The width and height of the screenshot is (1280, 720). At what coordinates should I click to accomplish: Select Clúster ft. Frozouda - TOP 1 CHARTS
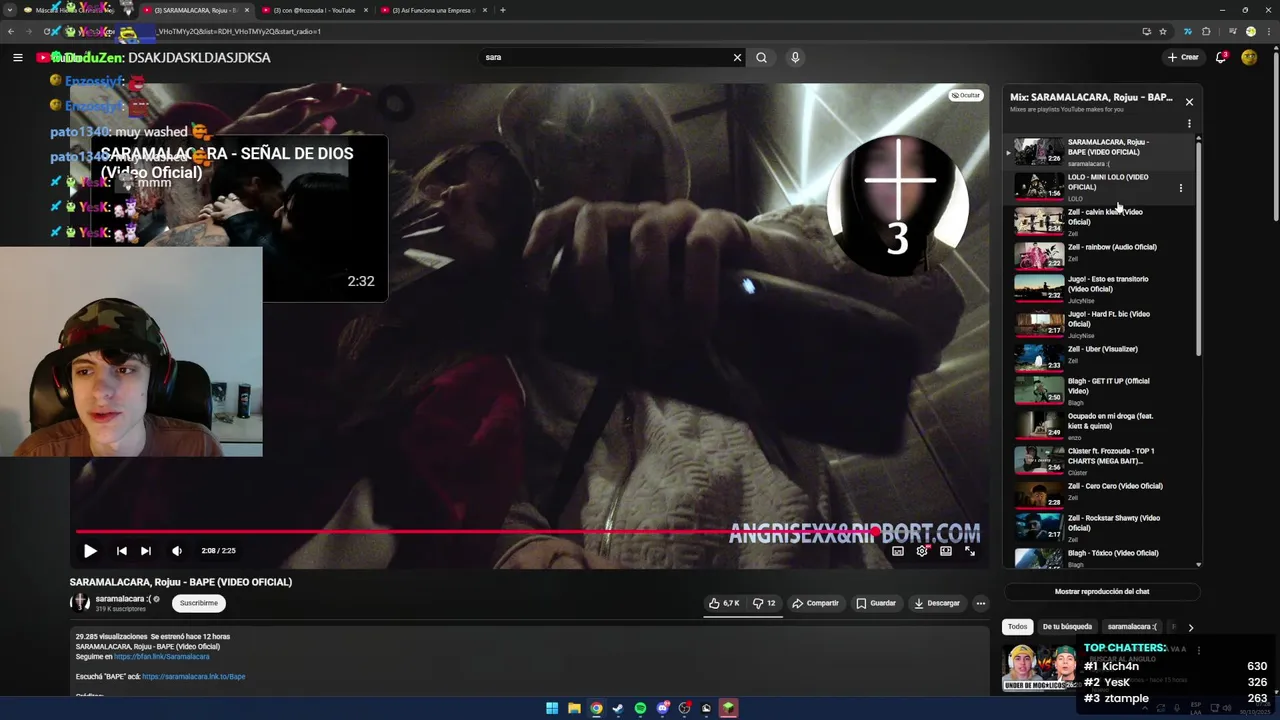[1098, 460]
